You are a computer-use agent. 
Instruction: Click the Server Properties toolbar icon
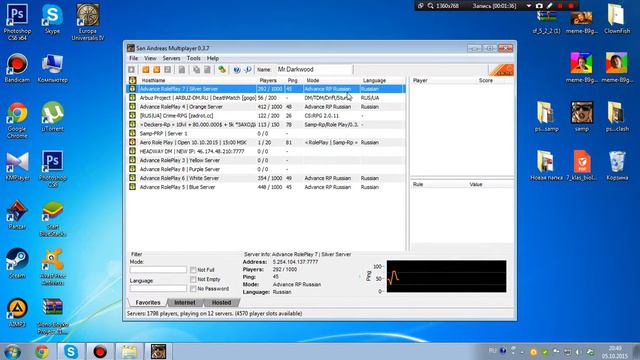click(x=207, y=70)
